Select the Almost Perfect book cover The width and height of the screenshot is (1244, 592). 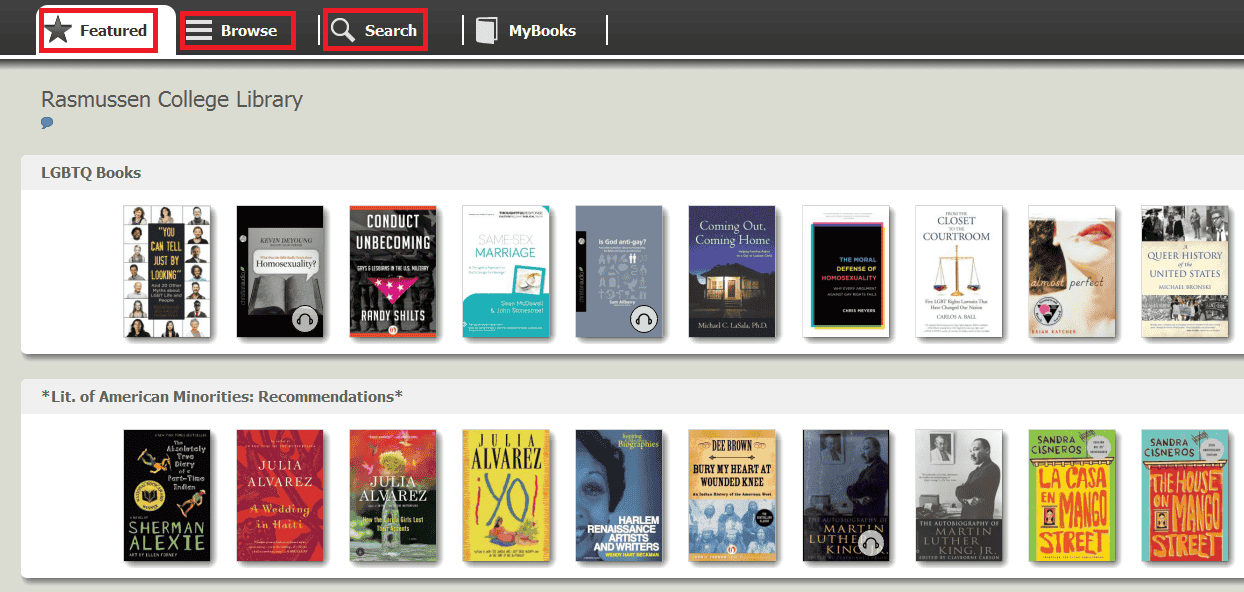click(x=1072, y=272)
